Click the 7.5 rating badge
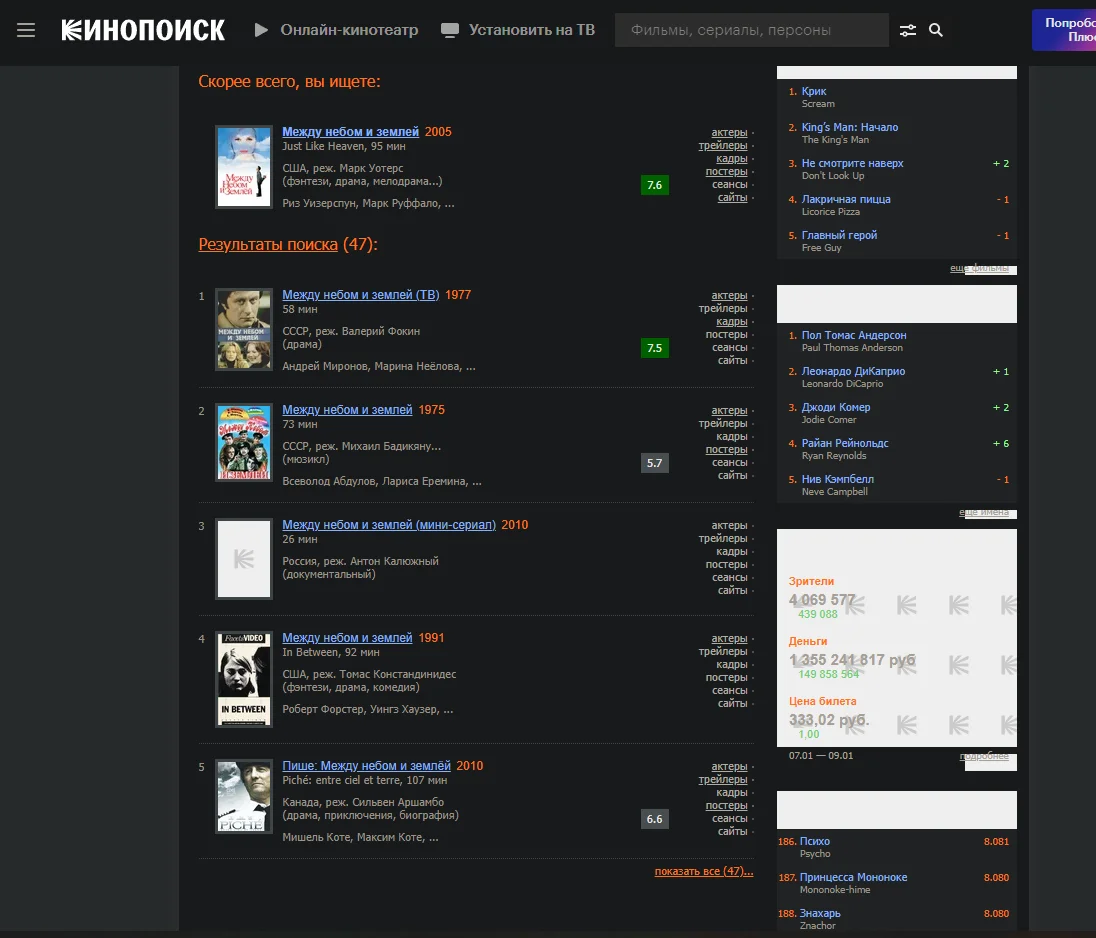The image size is (1096, 938). click(x=654, y=348)
